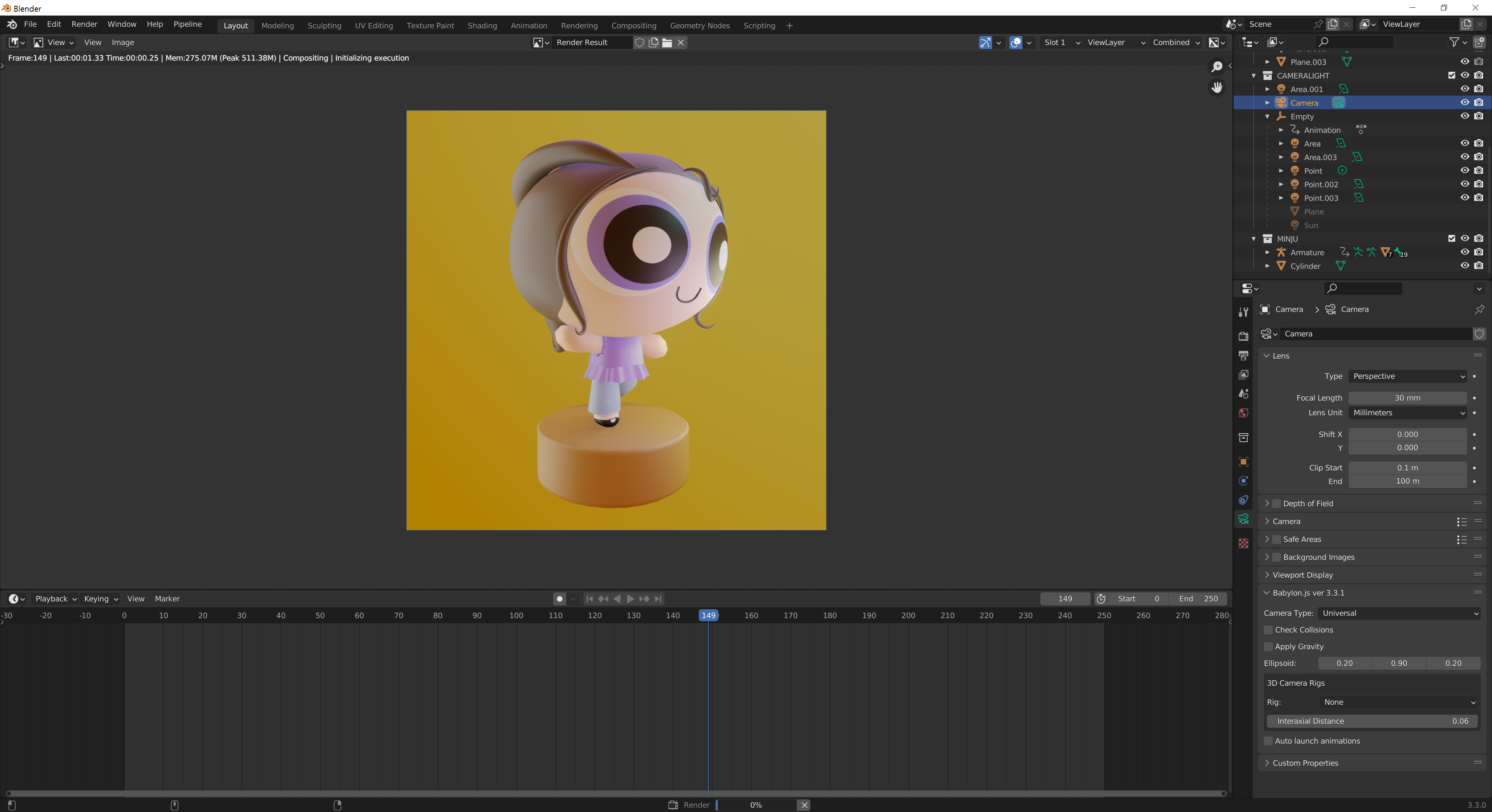Hide the Cylinder object in viewport
Screen dimensions: 1492x812
[1465, 266]
